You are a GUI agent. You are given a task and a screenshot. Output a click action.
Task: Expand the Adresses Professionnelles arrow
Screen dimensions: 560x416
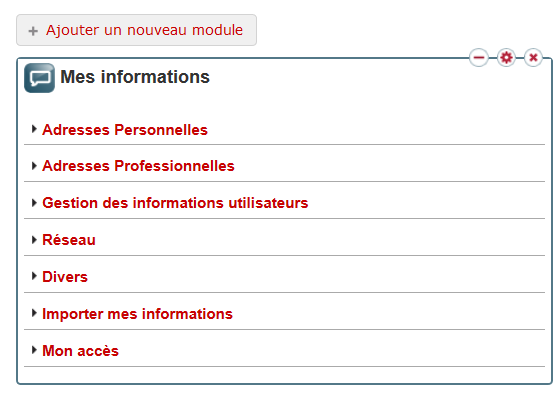(x=34, y=166)
